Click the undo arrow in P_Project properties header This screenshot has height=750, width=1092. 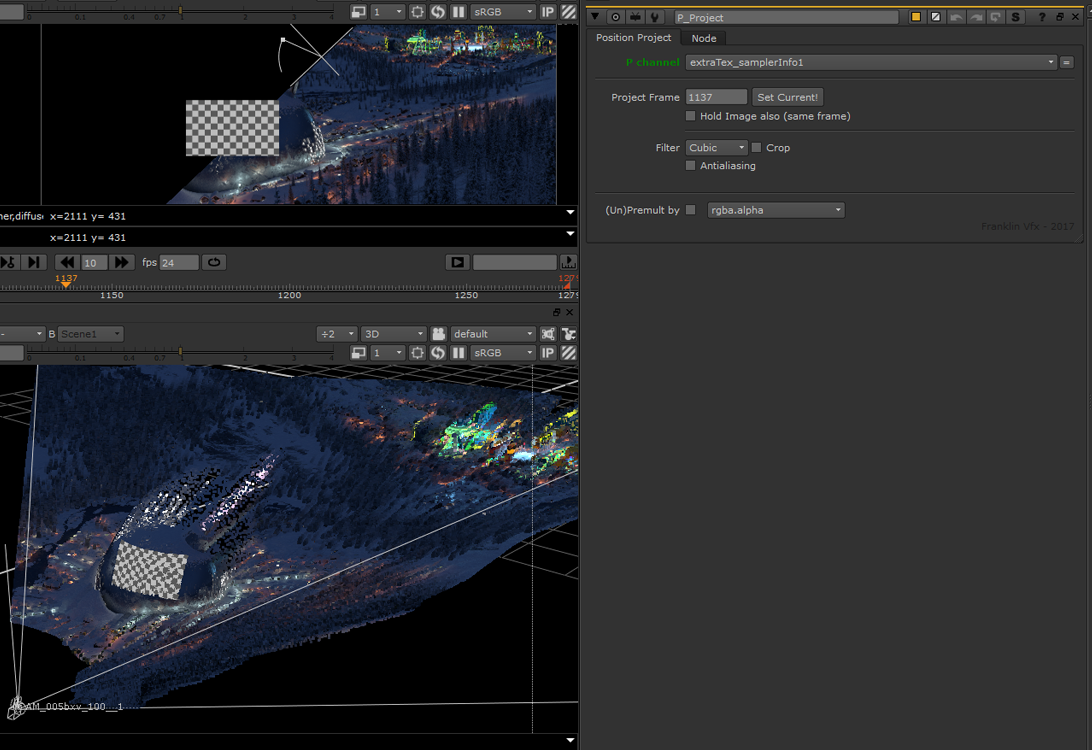tap(956, 17)
